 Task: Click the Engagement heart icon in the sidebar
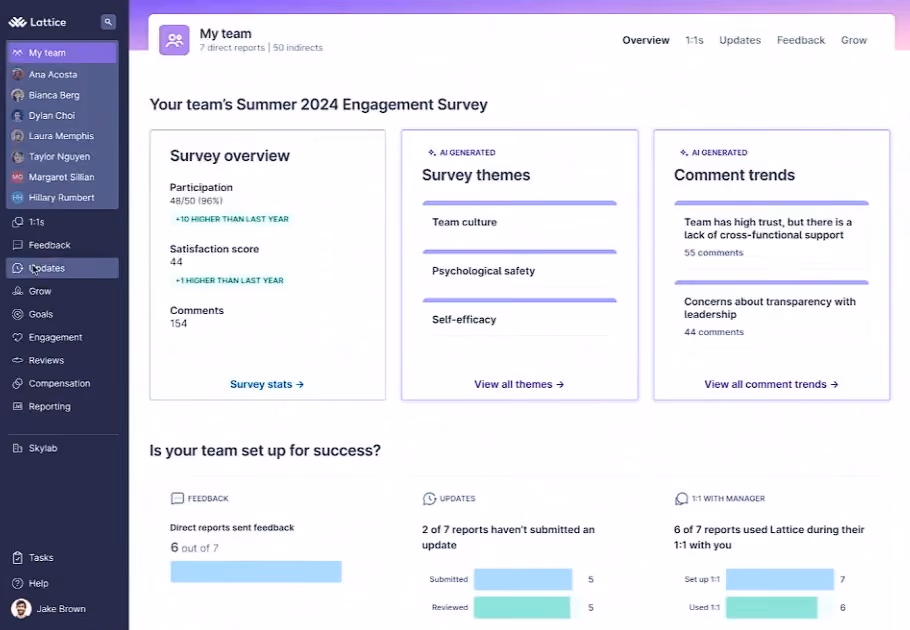18,337
